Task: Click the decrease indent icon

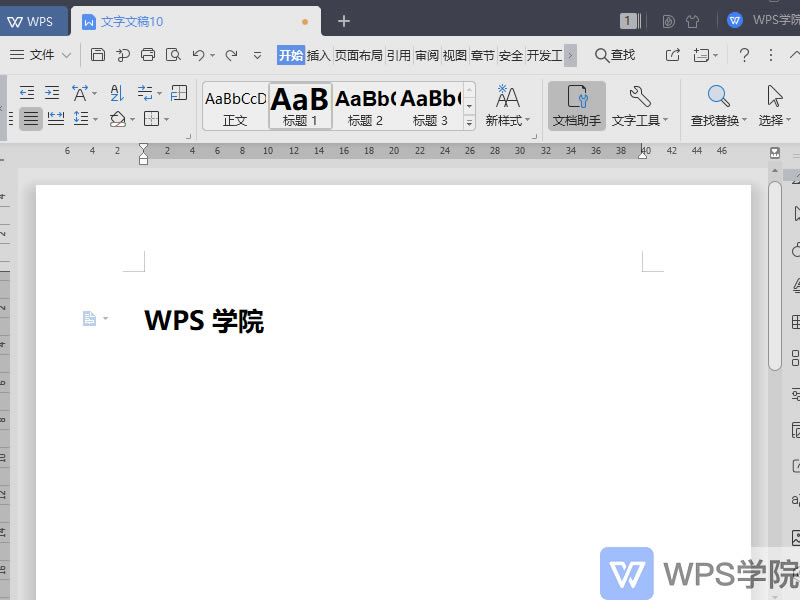Action: click(28, 93)
